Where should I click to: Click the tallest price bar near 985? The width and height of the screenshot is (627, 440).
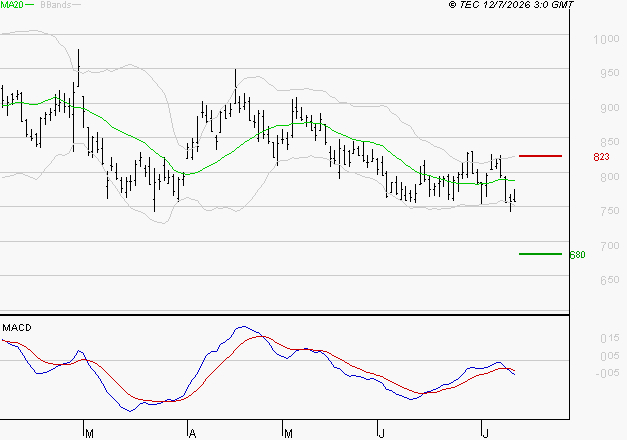pos(78,68)
